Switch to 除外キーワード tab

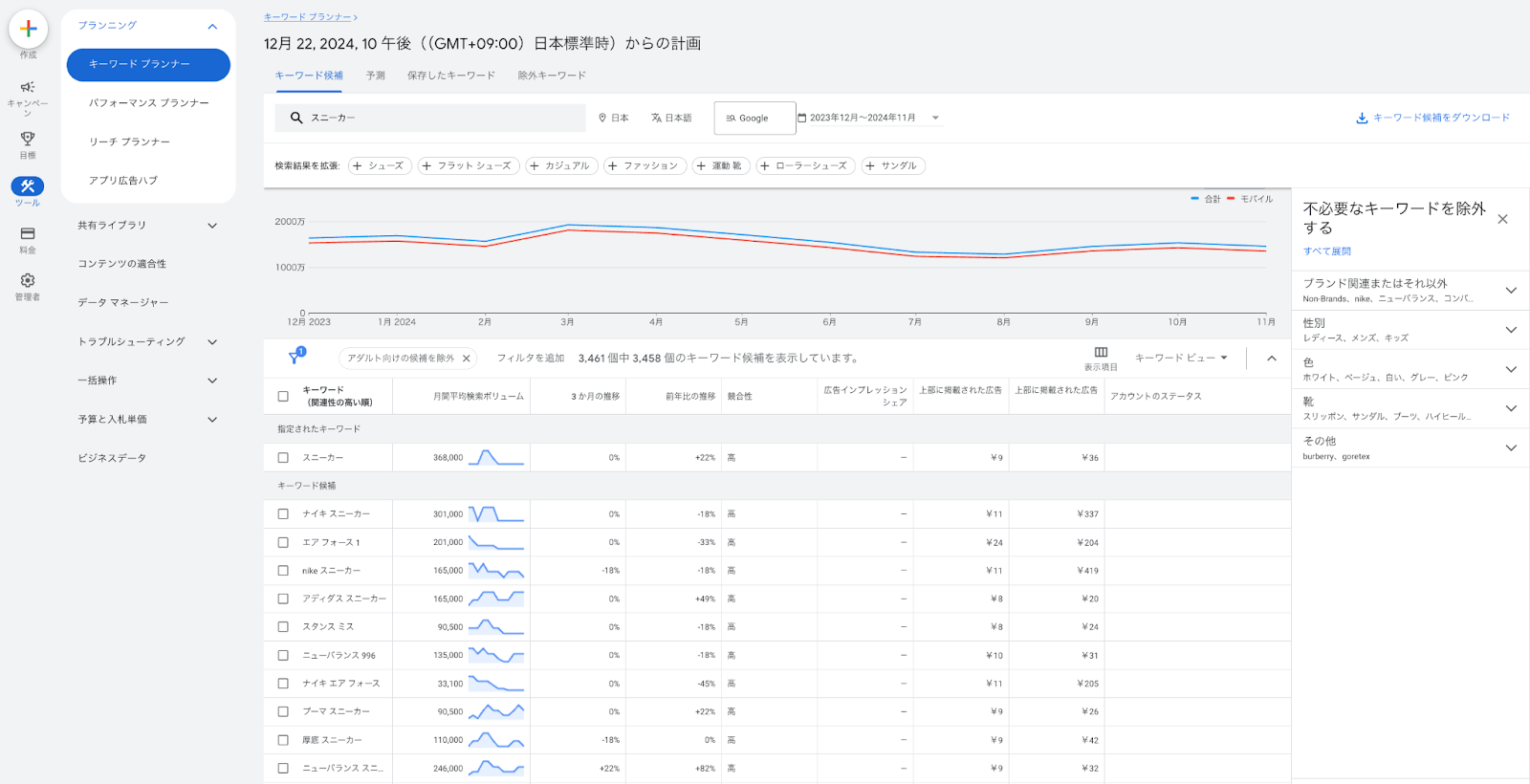click(552, 76)
